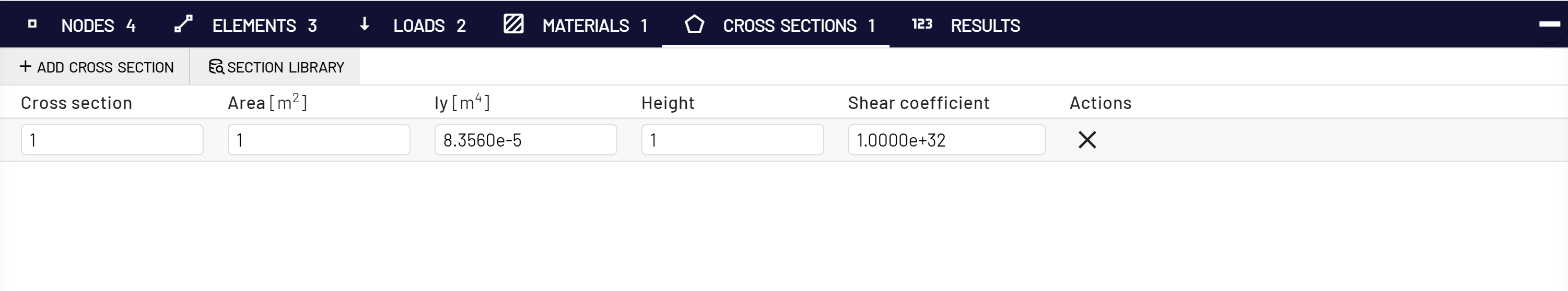The height and width of the screenshot is (291, 1568).
Task: Click the Nodes square icon
Action: pyautogui.click(x=32, y=25)
